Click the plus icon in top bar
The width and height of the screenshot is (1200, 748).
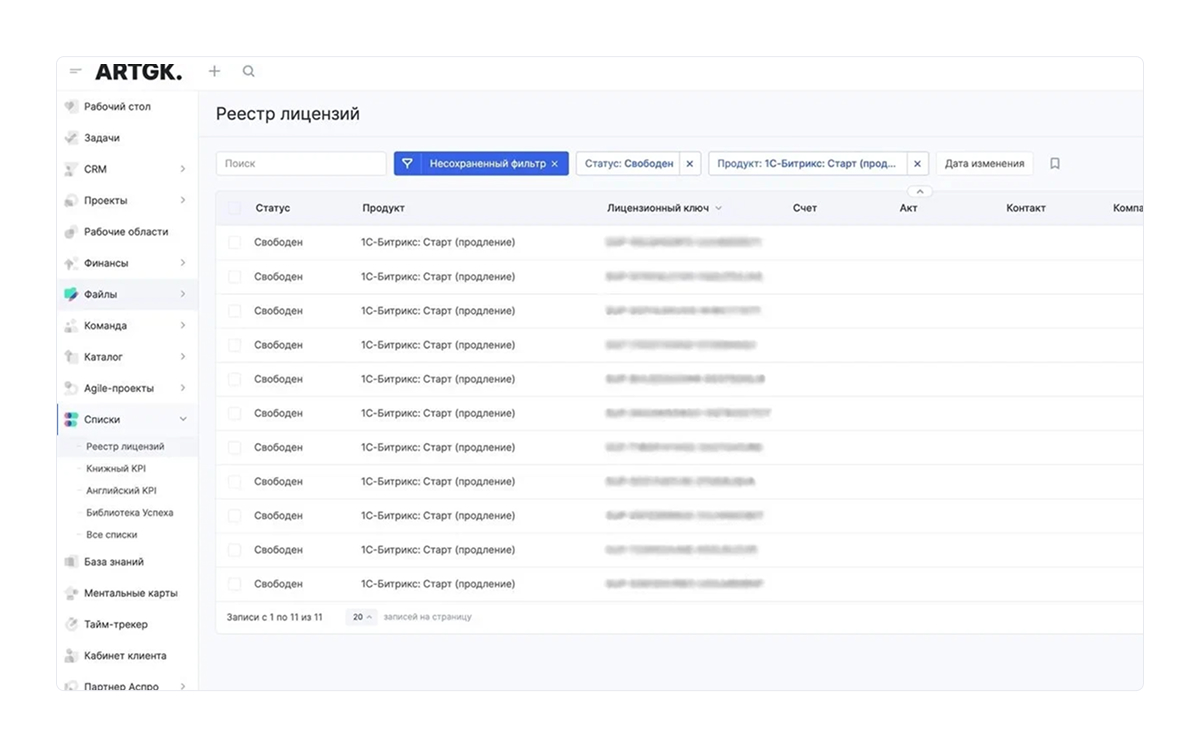point(214,71)
